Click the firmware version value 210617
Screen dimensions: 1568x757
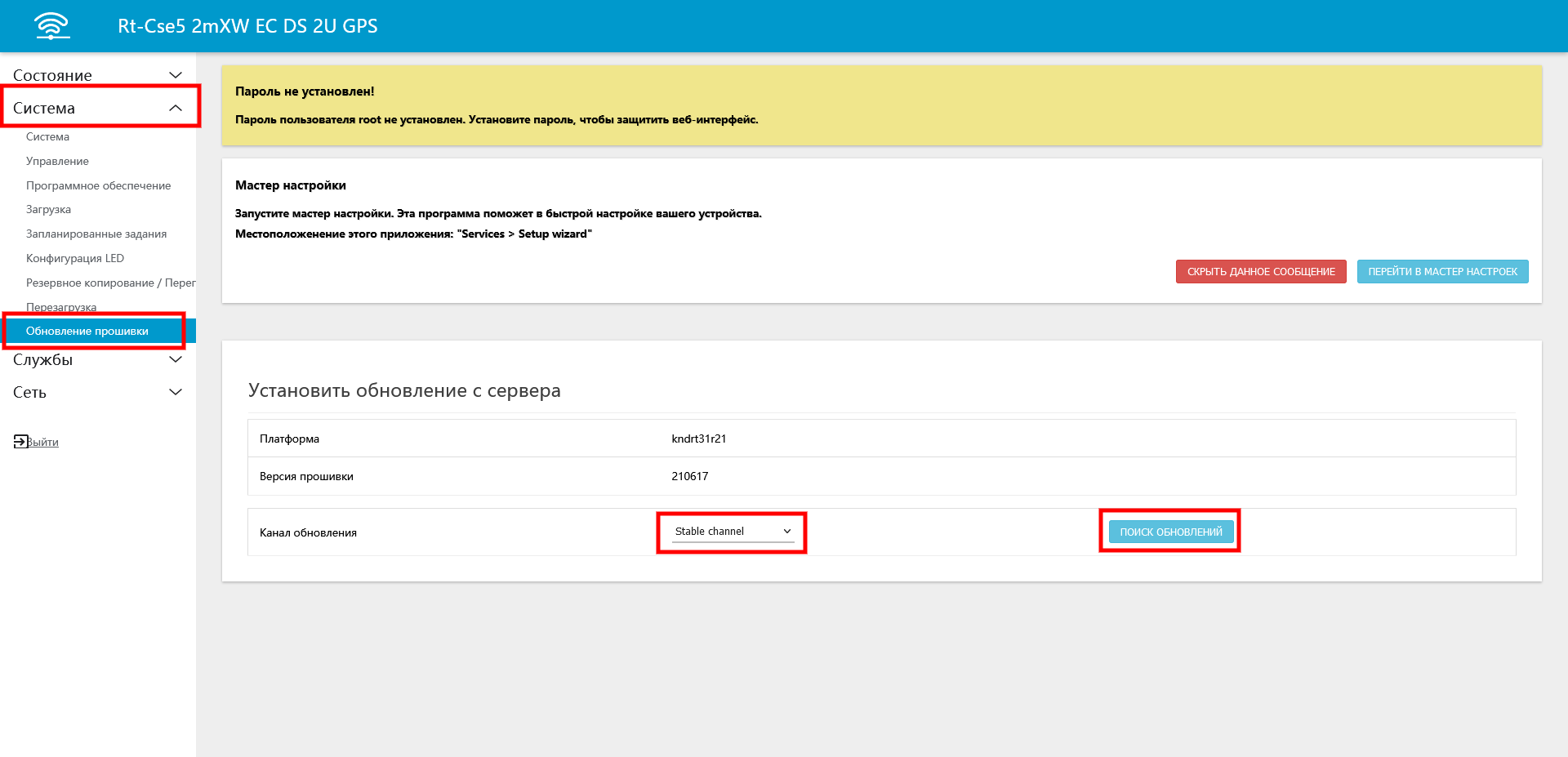point(690,476)
